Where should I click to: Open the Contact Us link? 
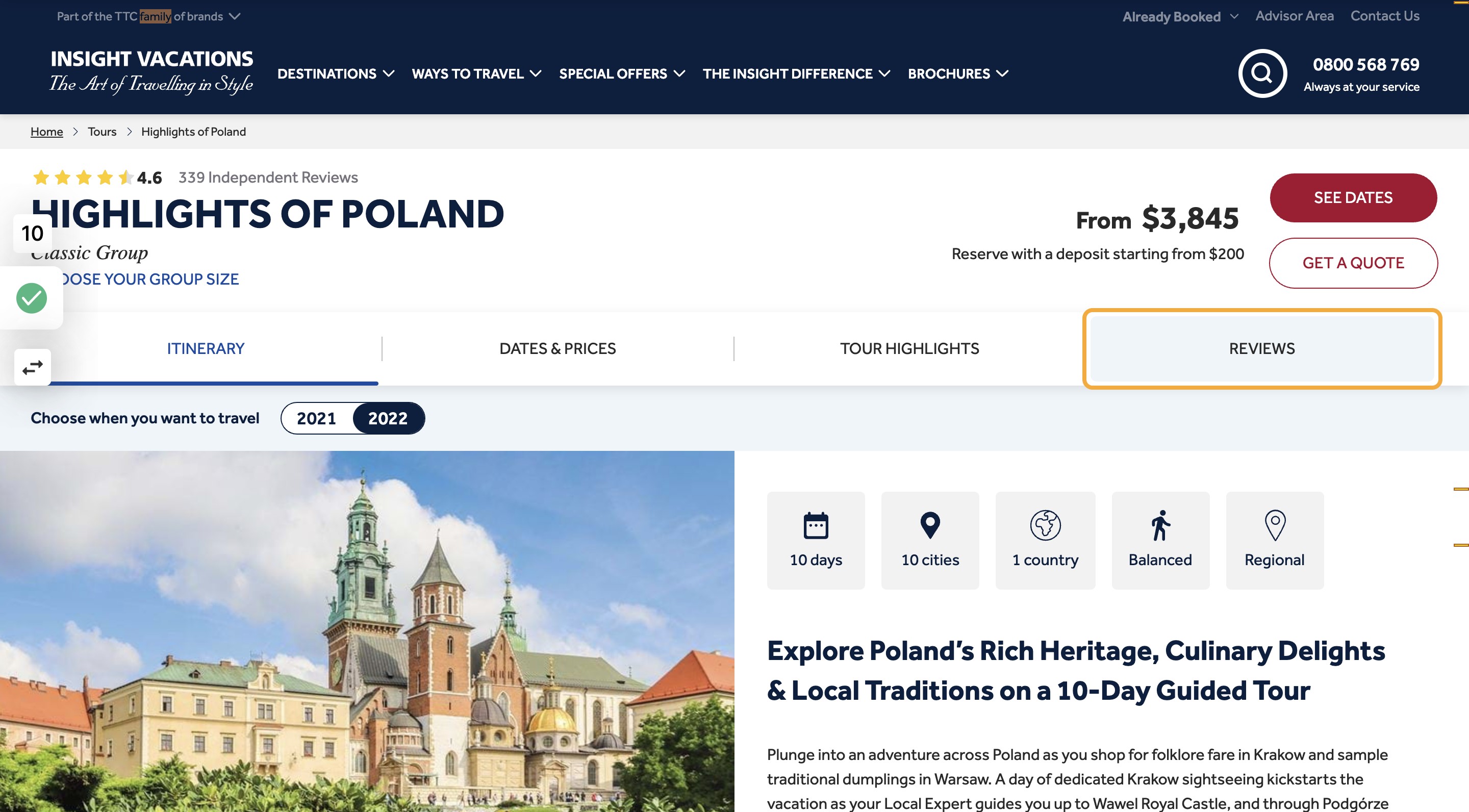pos(1385,16)
